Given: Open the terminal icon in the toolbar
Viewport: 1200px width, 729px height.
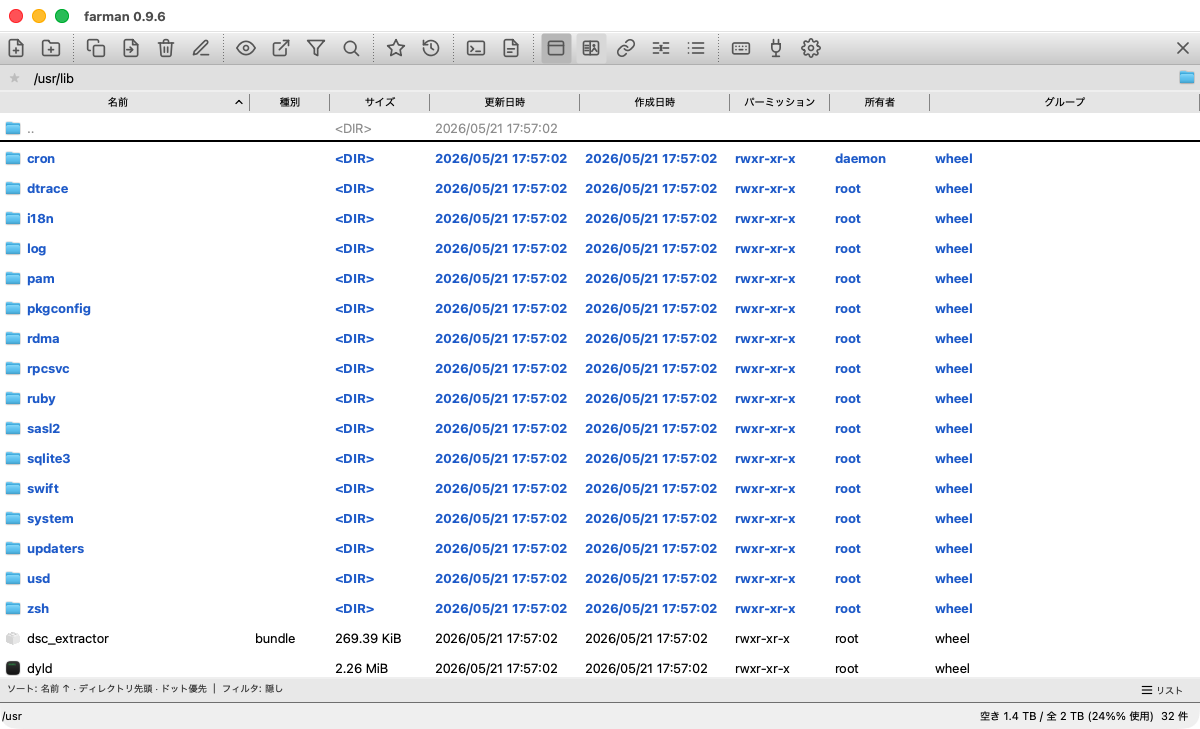Looking at the screenshot, I should pos(476,48).
